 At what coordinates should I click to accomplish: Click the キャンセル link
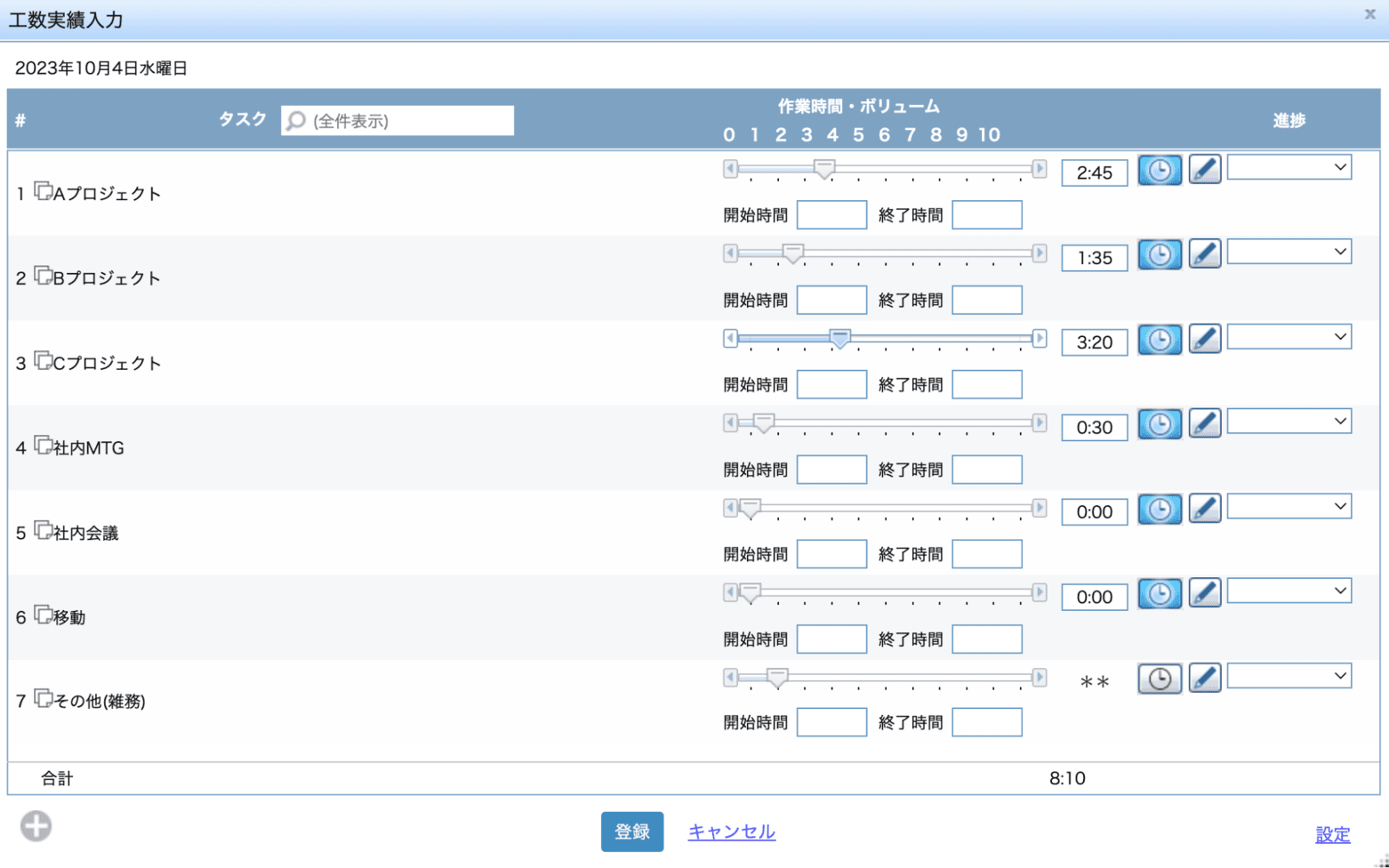[731, 832]
